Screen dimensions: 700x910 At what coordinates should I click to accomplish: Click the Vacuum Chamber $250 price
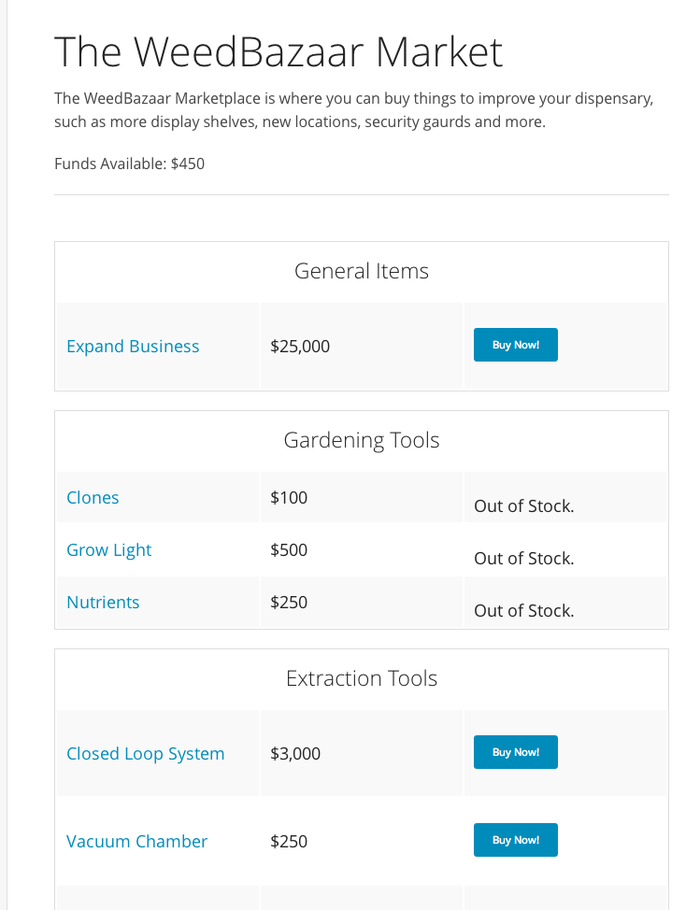289,841
